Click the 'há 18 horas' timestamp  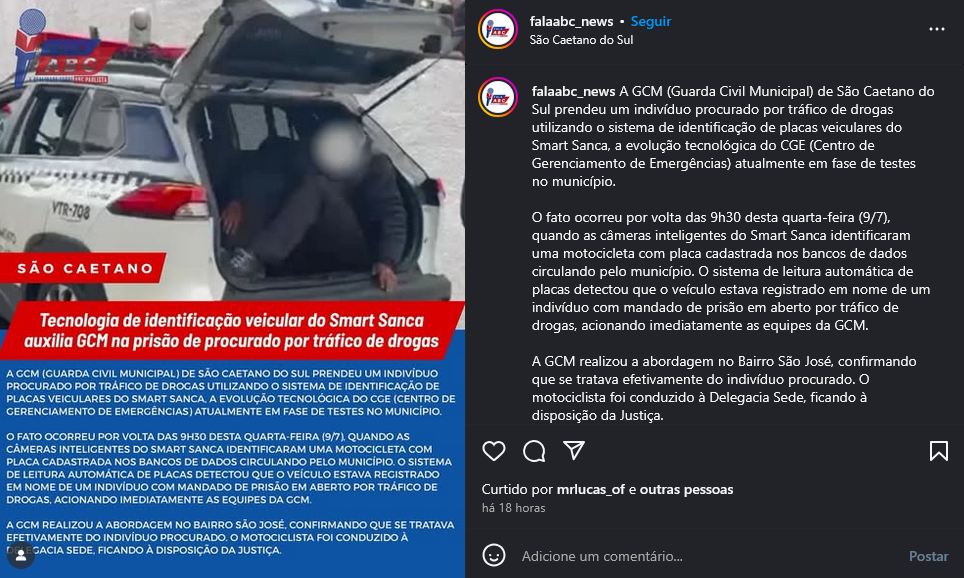[513, 508]
